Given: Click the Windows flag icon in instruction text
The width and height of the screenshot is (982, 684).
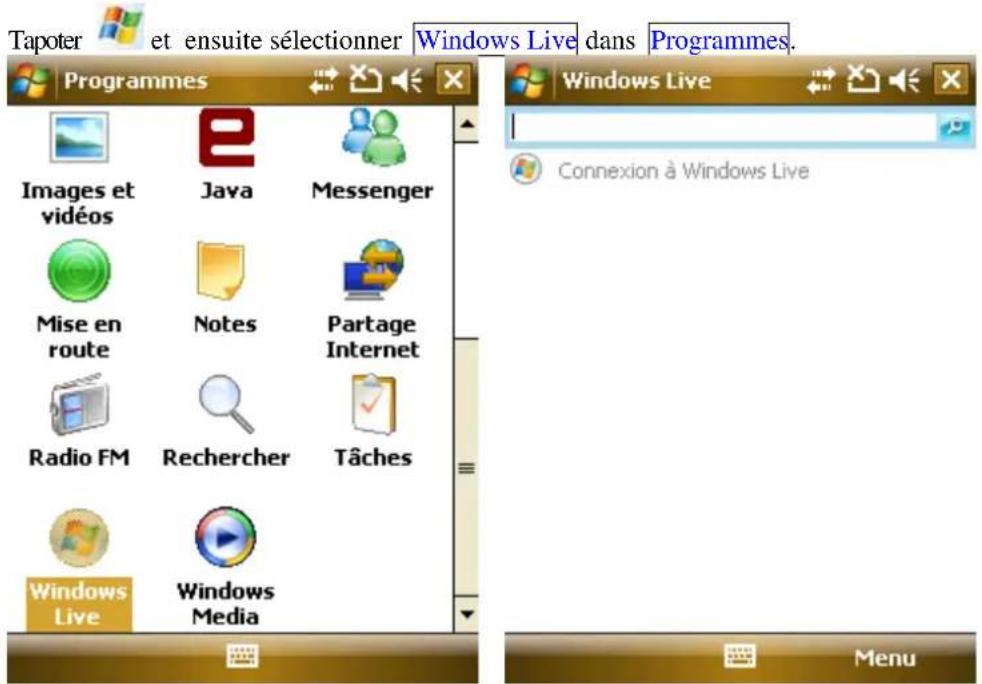Looking at the screenshot, I should (x=121, y=26).
